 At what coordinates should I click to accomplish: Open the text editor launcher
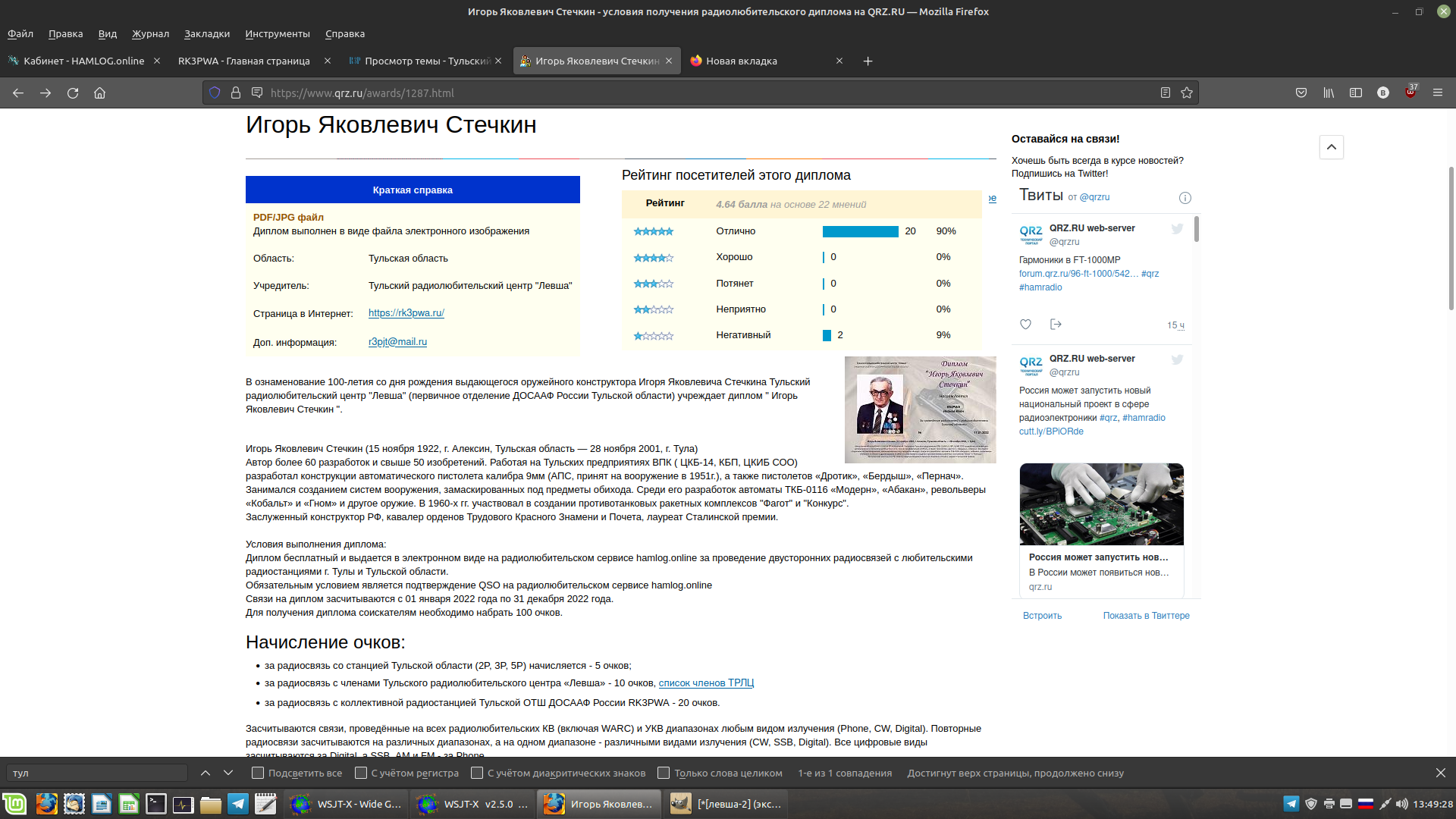[x=265, y=804]
